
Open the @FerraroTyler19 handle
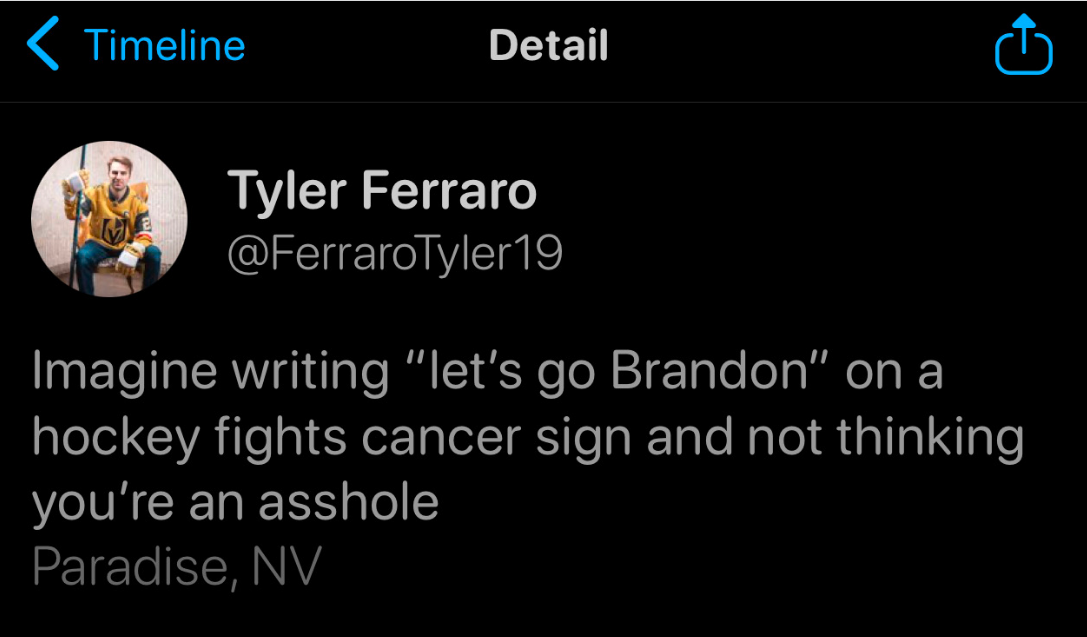(395, 254)
